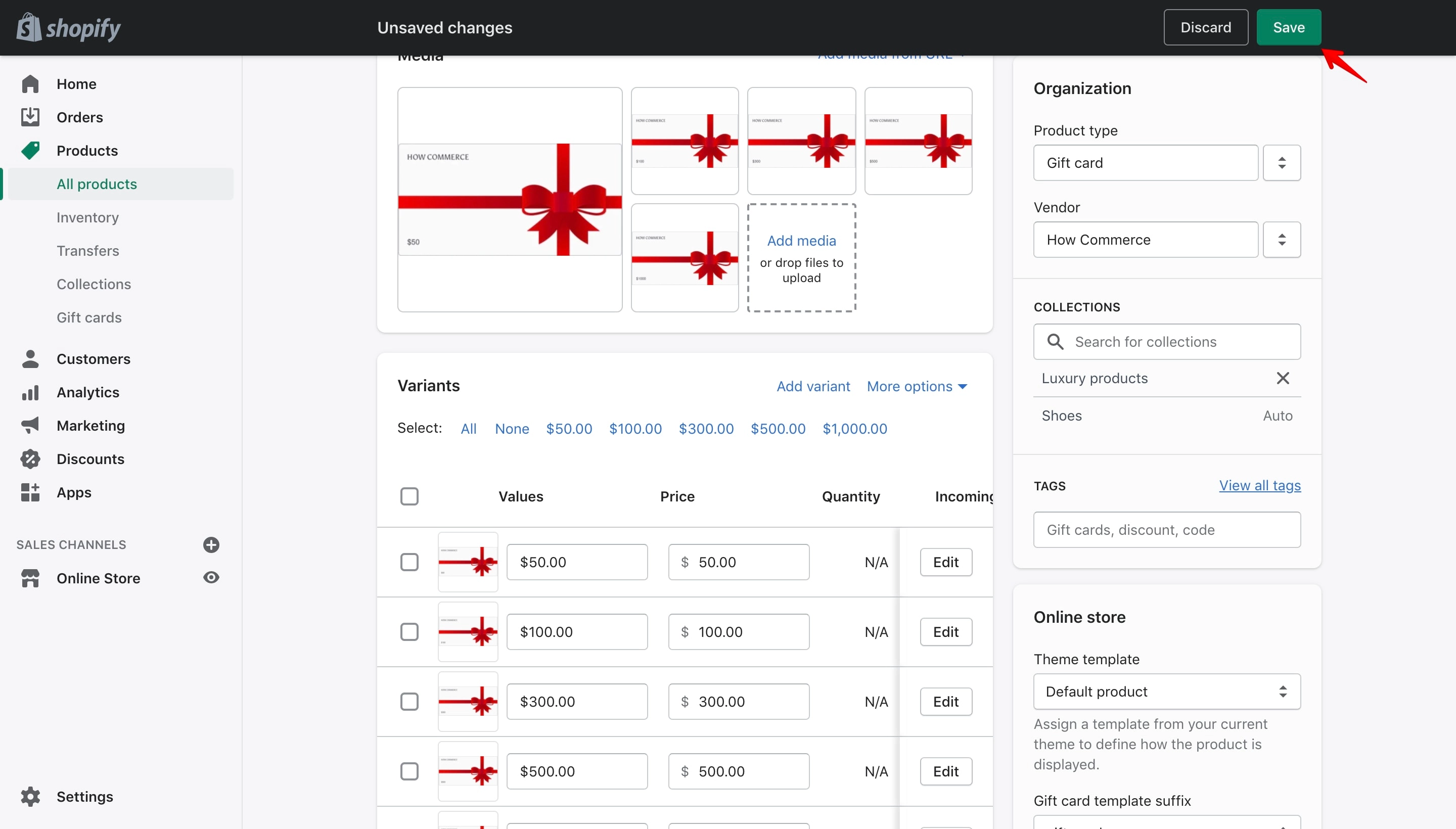Click the Save button
The width and height of the screenshot is (1456, 829).
click(1289, 27)
